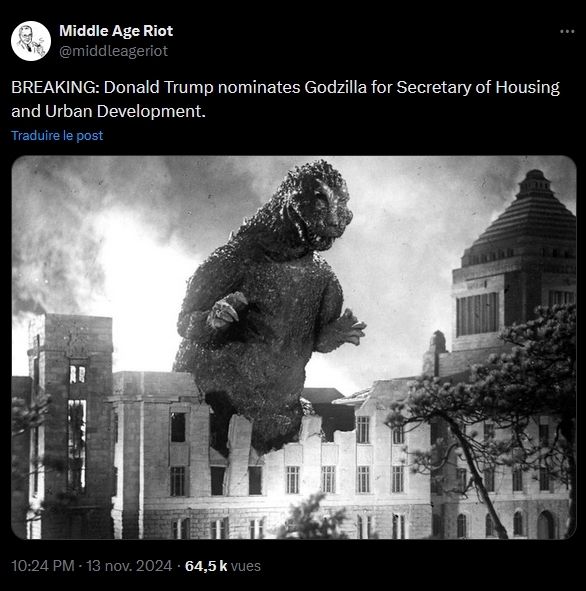
Task: Click the 13 nov. 2024 date
Action: click(x=129, y=566)
